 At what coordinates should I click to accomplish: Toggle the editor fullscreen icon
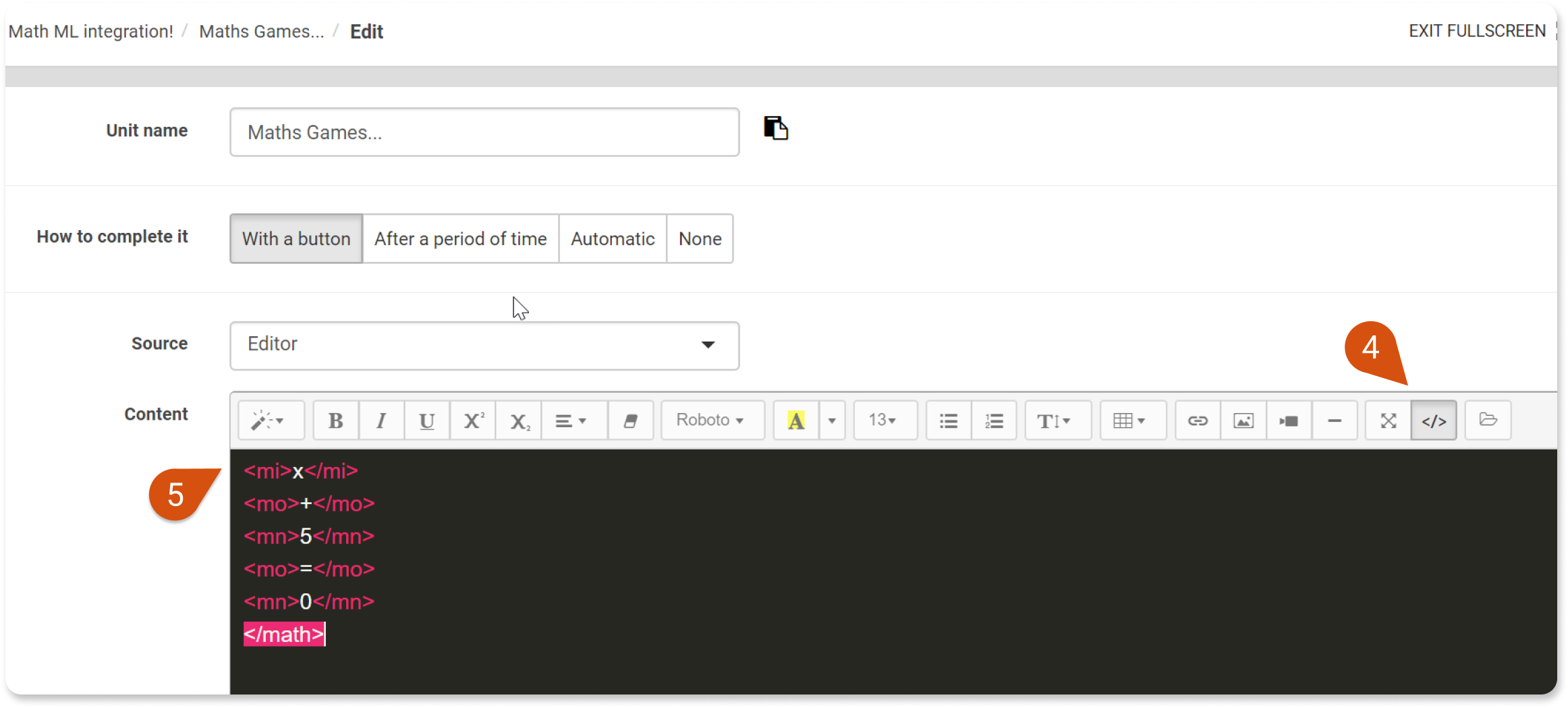click(x=1388, y=420)
